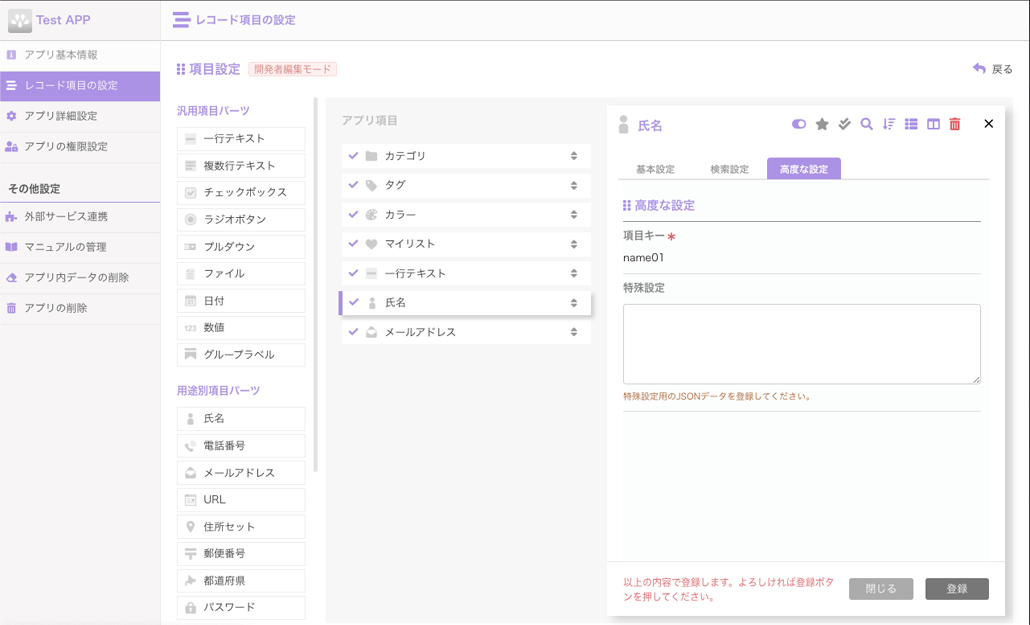Select the 電話番号 part

coord(241,446)
